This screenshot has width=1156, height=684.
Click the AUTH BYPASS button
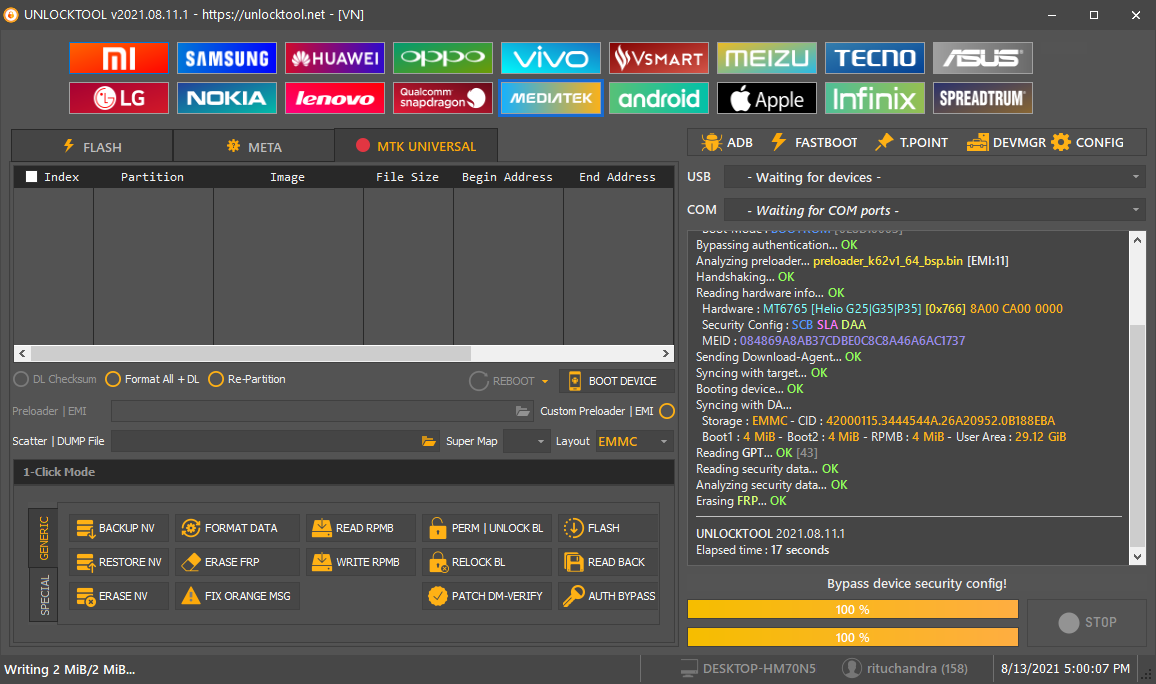608,596
